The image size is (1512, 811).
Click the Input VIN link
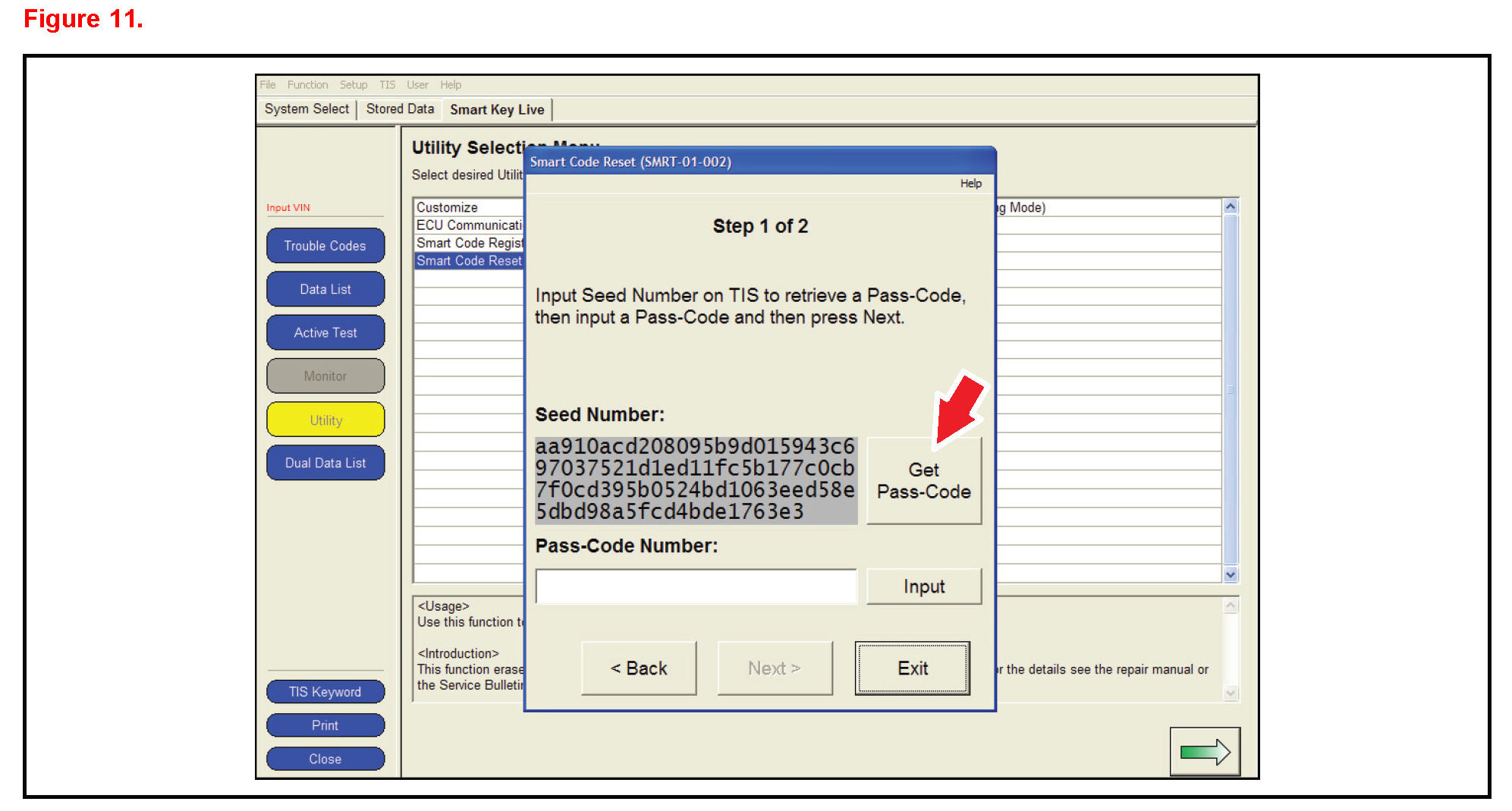click(288, 208)
